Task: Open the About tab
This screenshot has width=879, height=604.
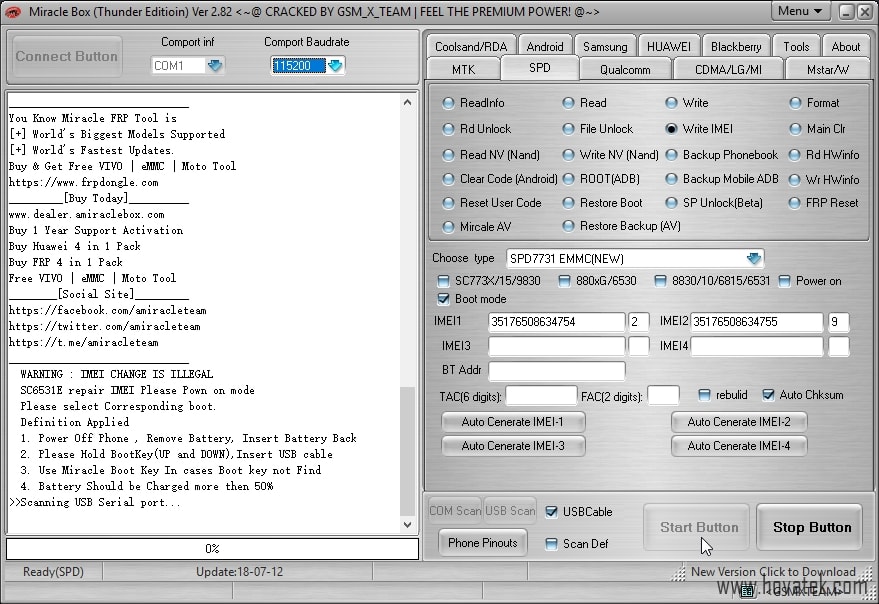Action: pos(845,47)
